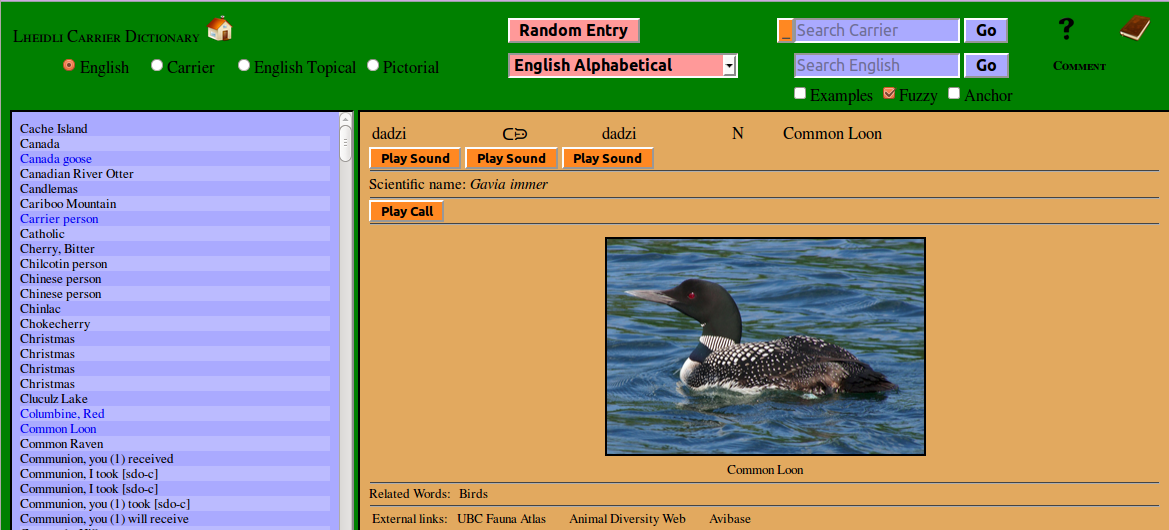Click the home house icon
The width and height of the screenshot is (1169, 530).
219,29
